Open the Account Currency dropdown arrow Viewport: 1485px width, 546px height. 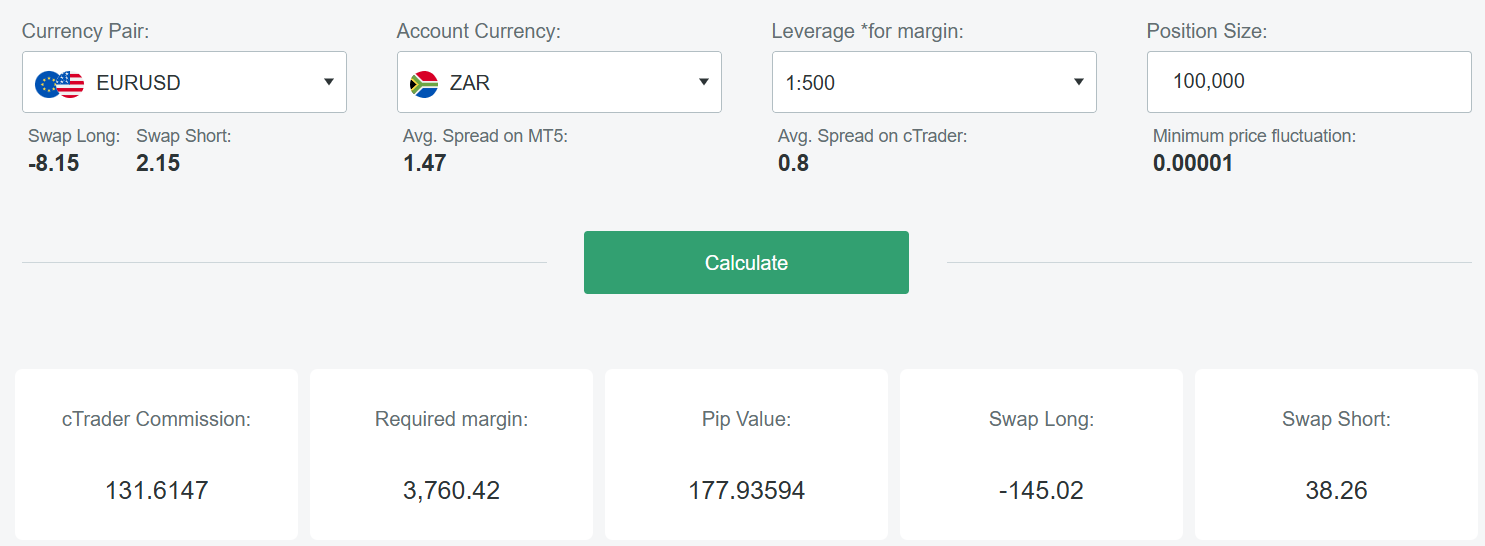(704, 82)
